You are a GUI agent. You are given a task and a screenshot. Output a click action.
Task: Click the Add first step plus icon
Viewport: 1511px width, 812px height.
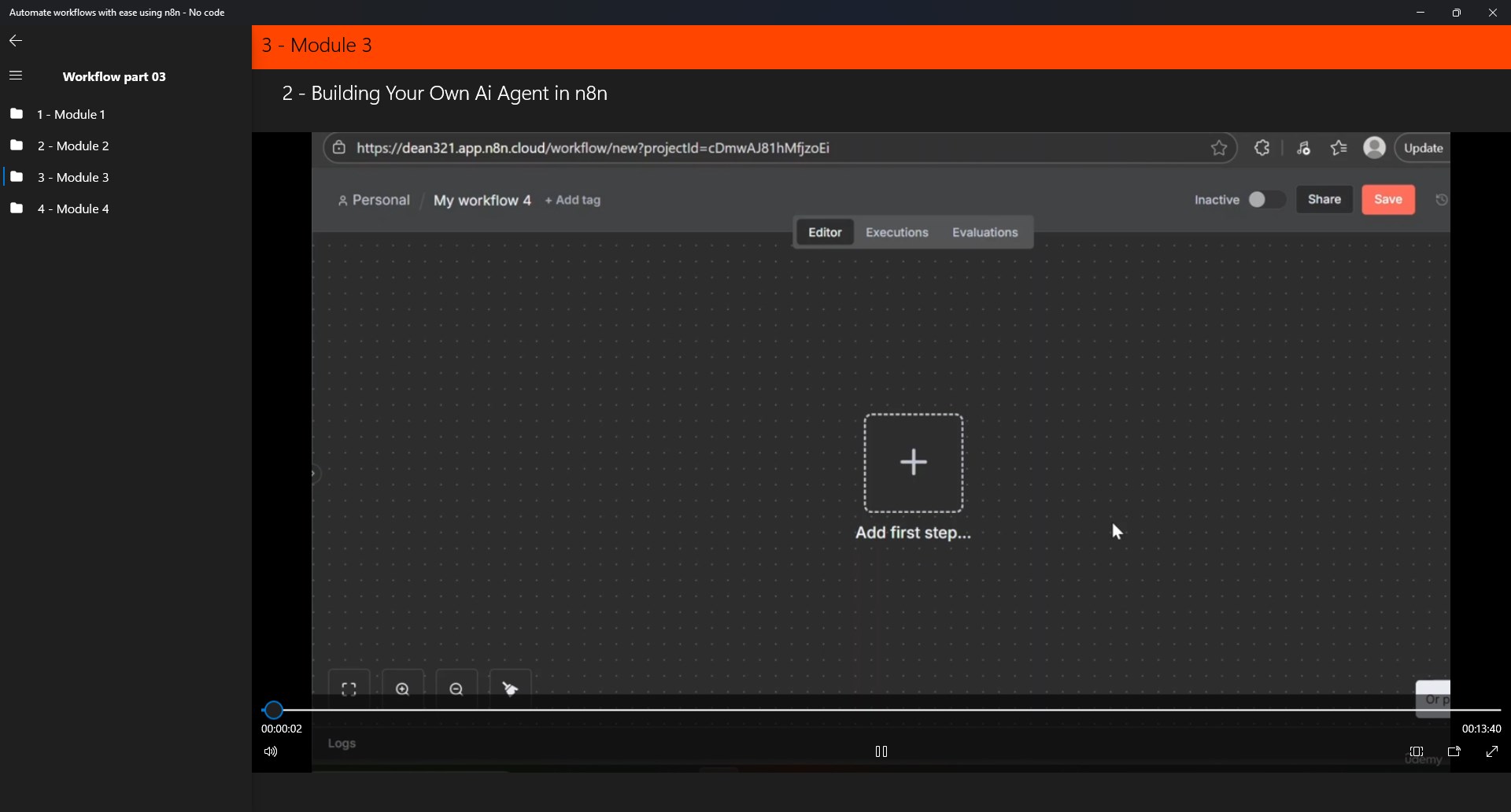[x=913, y=463]
